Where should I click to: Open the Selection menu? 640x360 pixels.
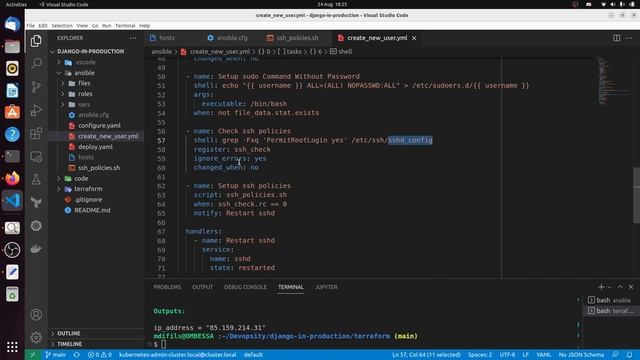coord(62,25)
